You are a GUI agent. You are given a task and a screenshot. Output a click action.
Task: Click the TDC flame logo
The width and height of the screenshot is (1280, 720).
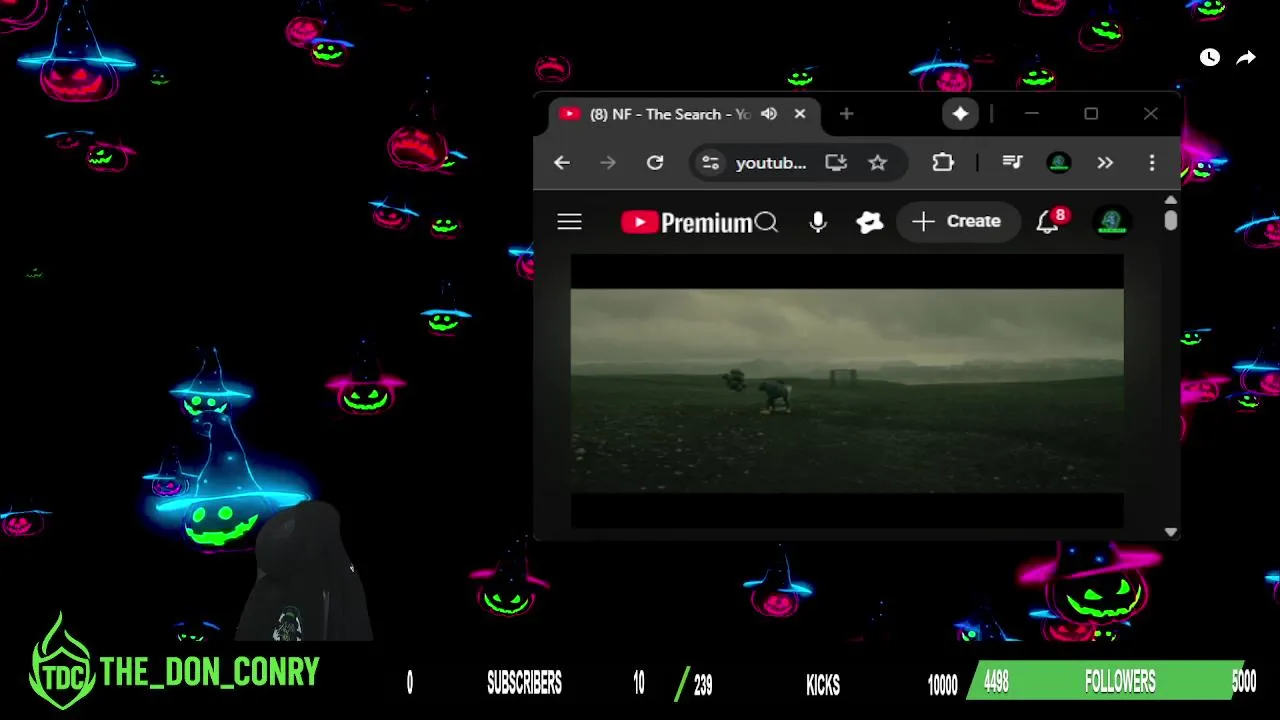point(61,662)
